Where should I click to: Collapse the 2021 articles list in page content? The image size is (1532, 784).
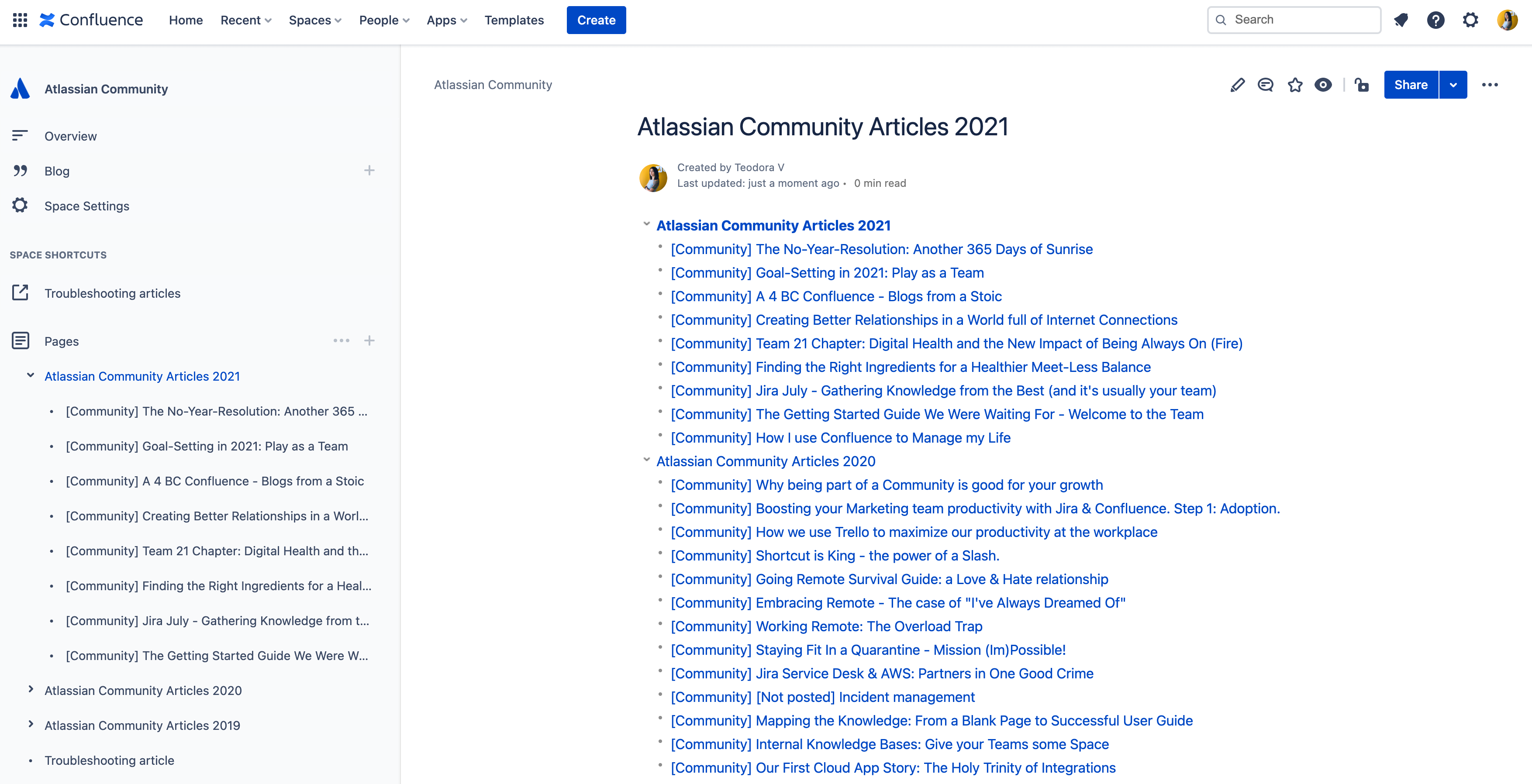pos(646,225)
